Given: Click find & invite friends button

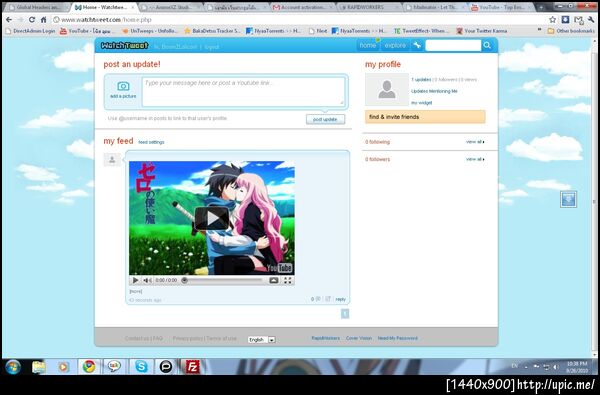Looking at the screenshot, I should (x=425, y=117).
